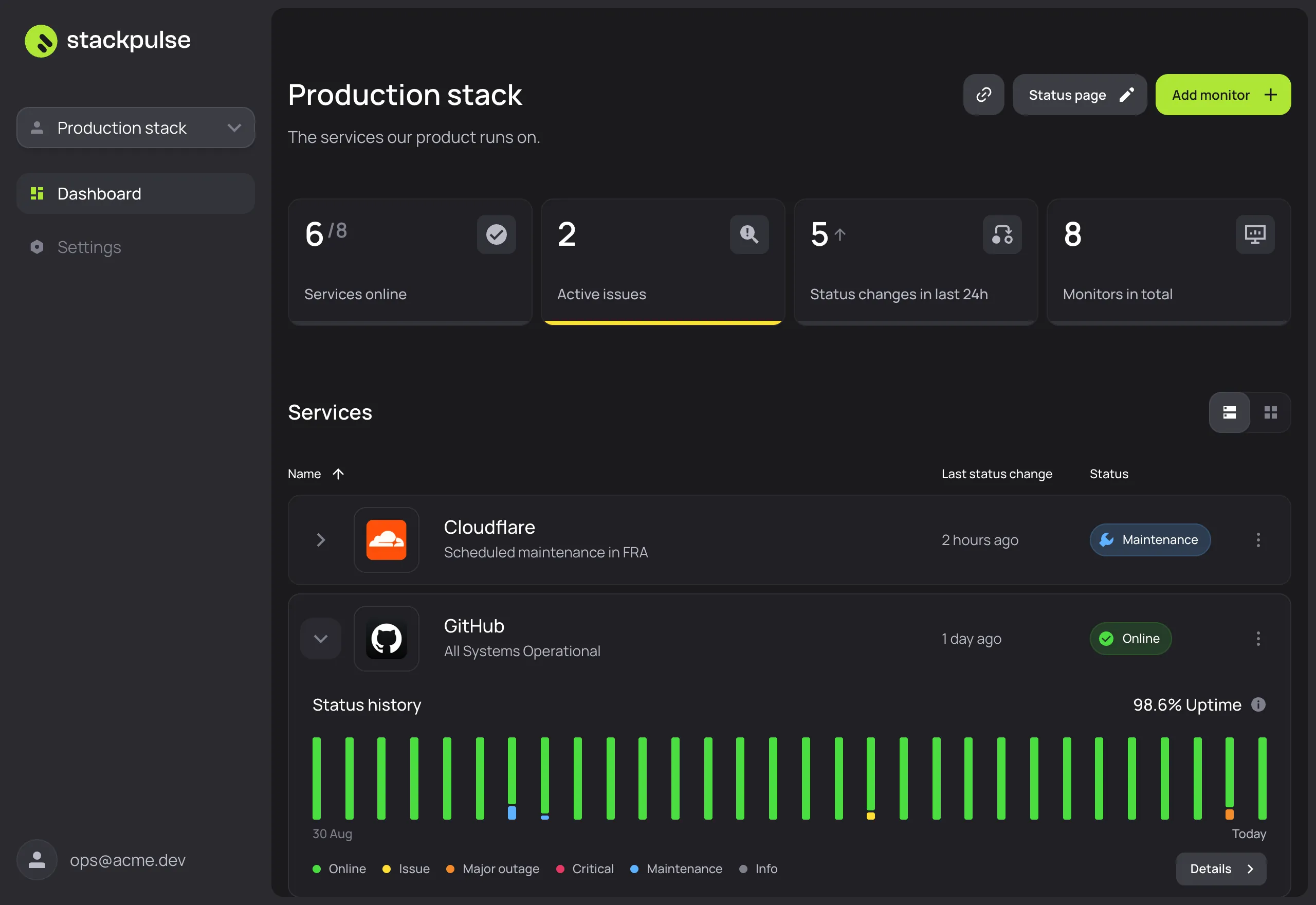The image size is (1316, 905).
Task: Collapse the GitHub service row
Action: (320, 639)
